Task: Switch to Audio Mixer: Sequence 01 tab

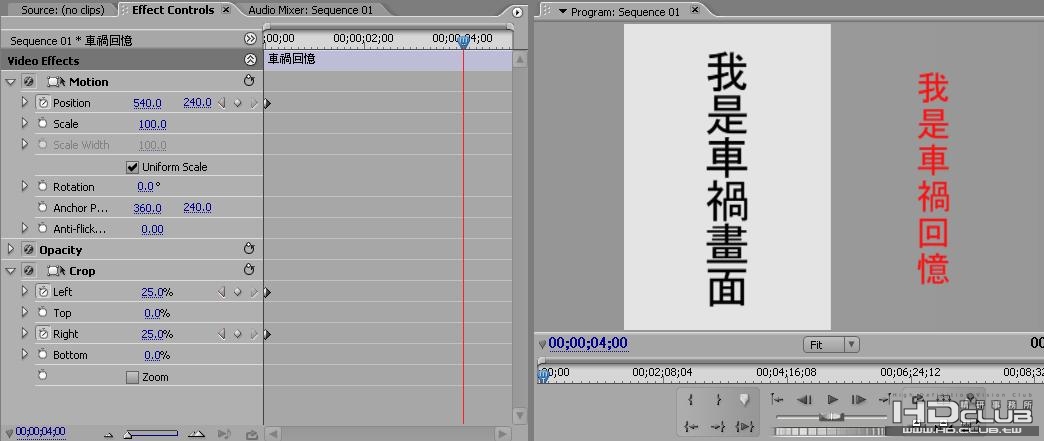Action: [310, 10]
